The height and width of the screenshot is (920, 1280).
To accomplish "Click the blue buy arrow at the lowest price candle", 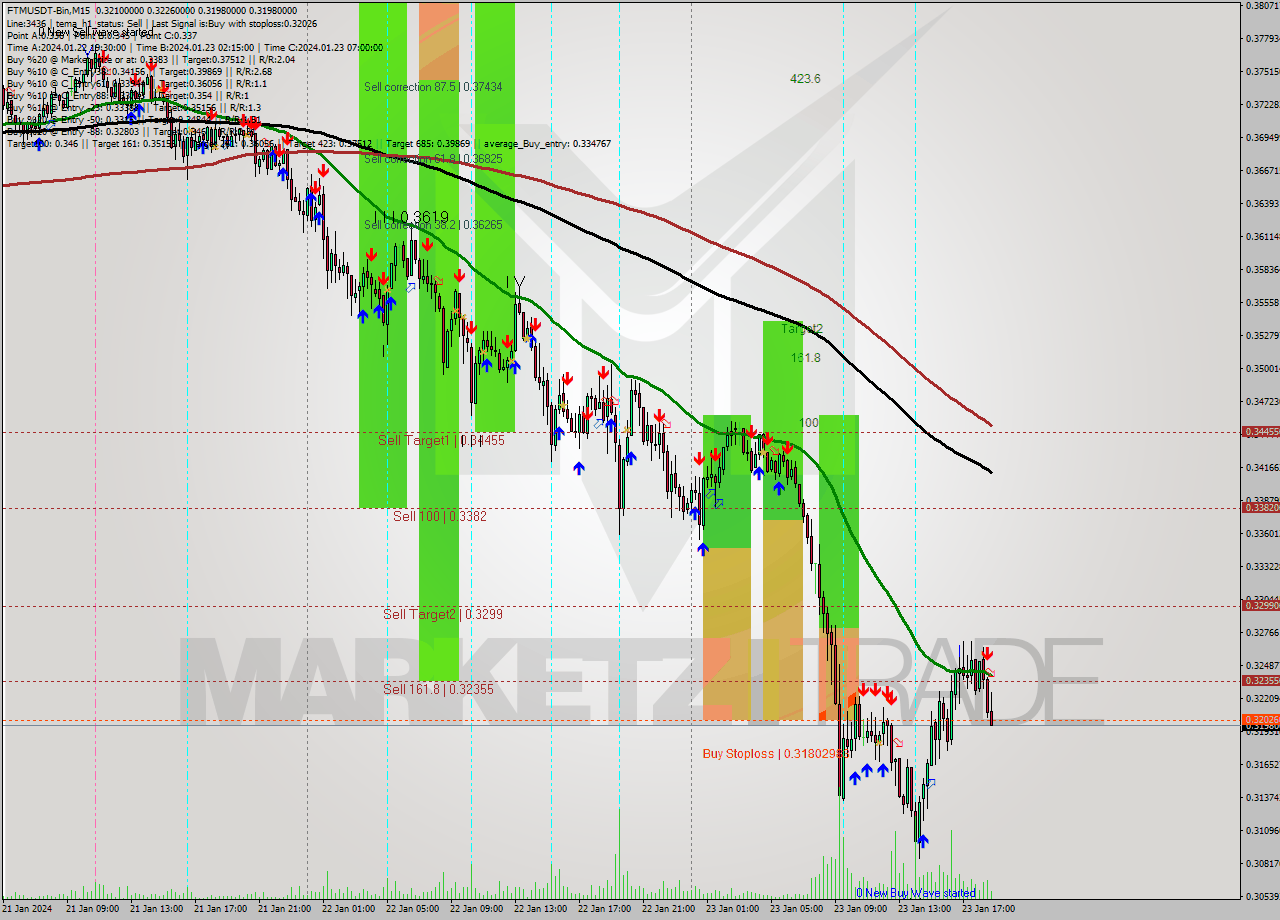I will [x=921, y=841].
